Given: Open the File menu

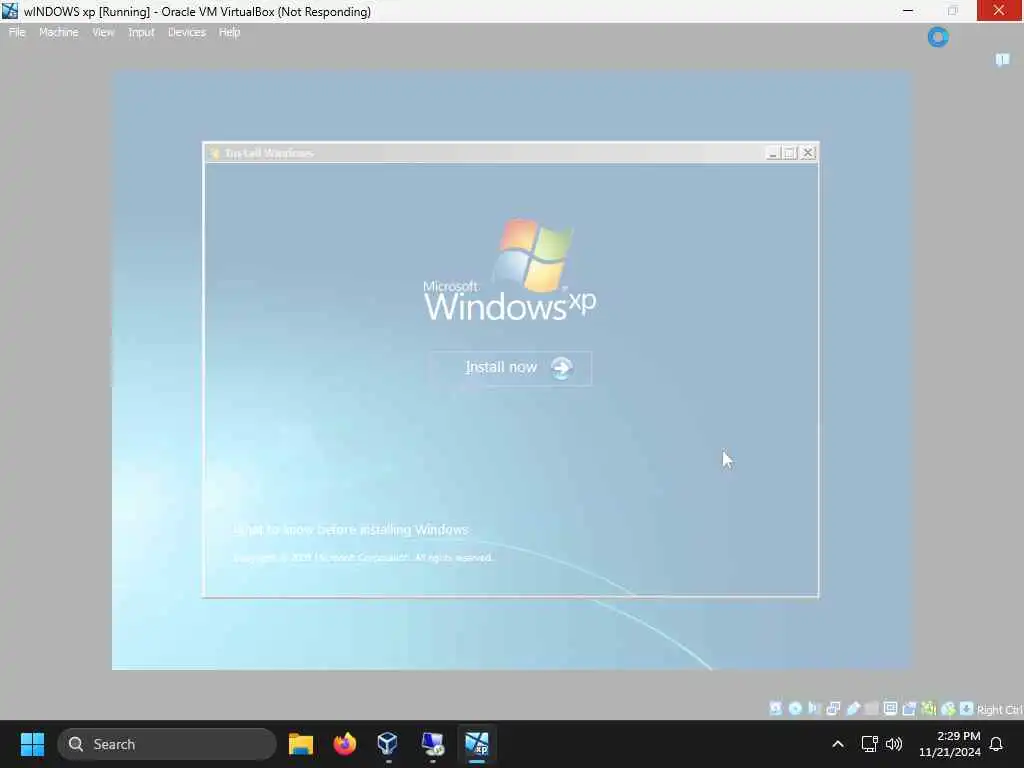Looking at the screenshot, I should [x=17, y=32].
